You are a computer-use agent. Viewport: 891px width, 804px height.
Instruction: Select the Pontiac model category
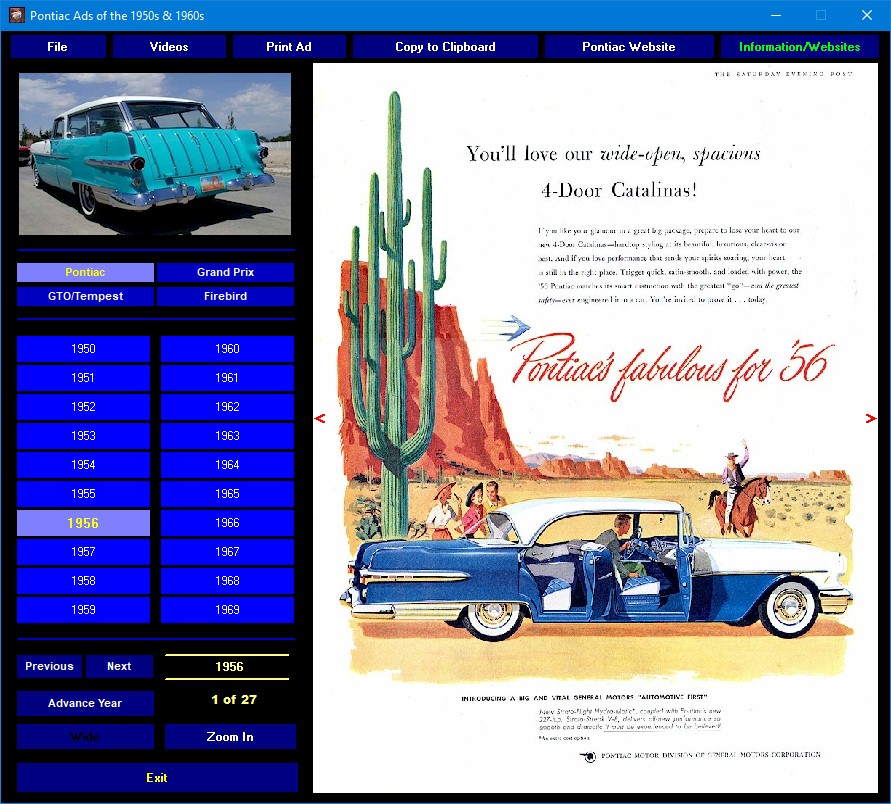click(x=85, y=272)
